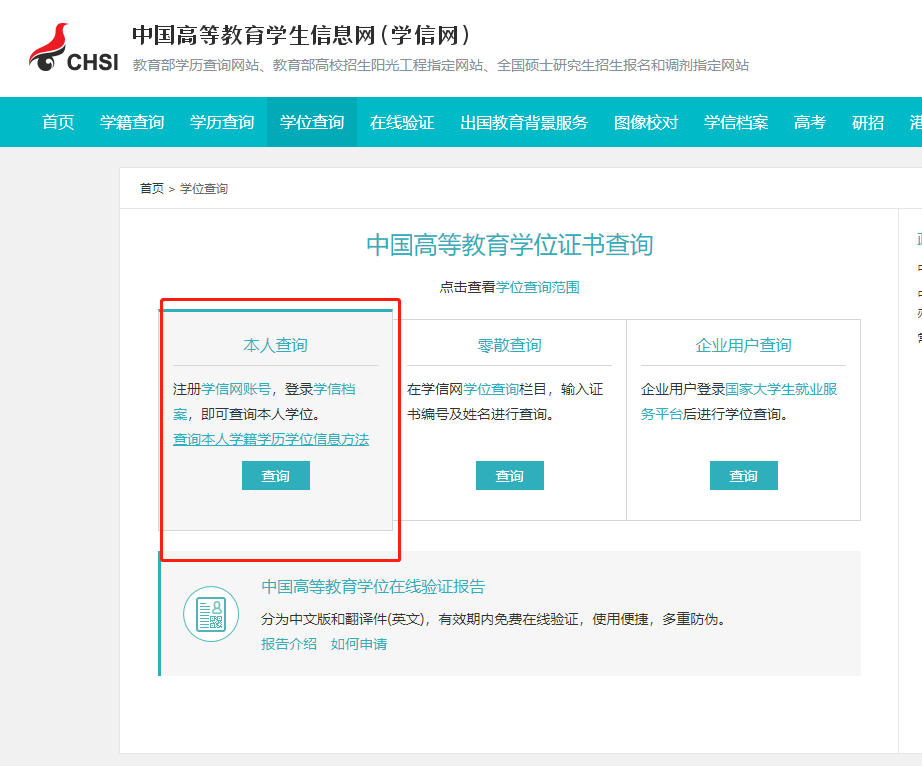Open the 首页 navigation menu item

58,123
